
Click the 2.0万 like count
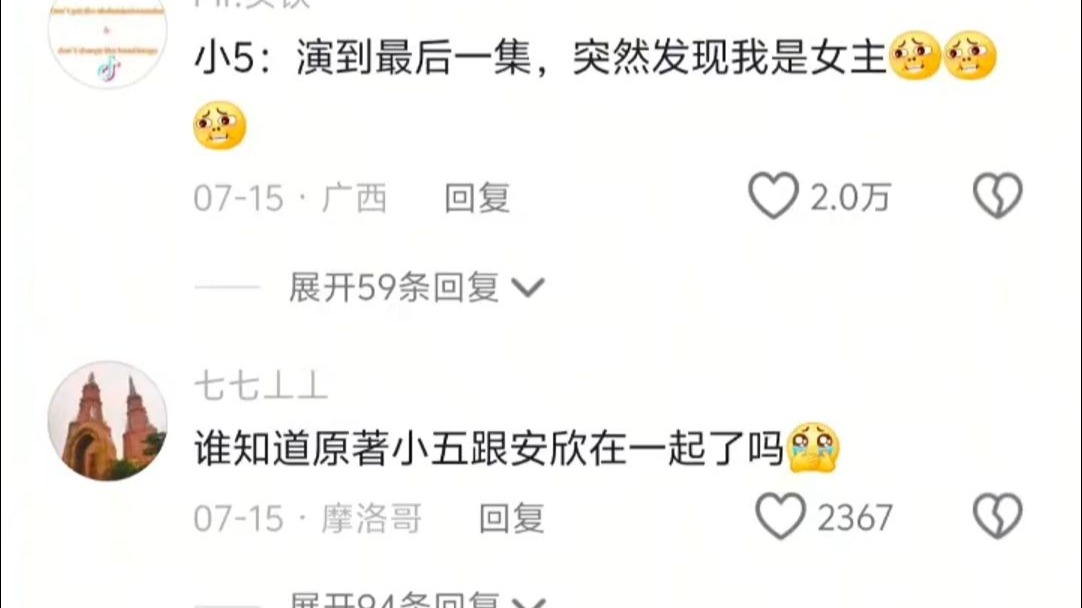[850, 198]
